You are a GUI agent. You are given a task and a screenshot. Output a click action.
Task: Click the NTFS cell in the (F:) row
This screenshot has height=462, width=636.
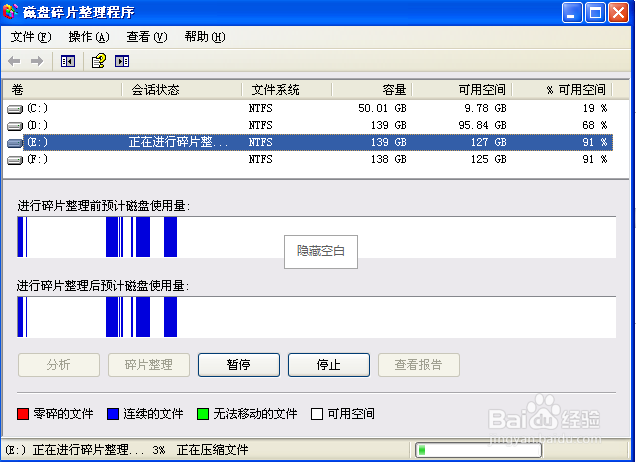pos(260,159)
